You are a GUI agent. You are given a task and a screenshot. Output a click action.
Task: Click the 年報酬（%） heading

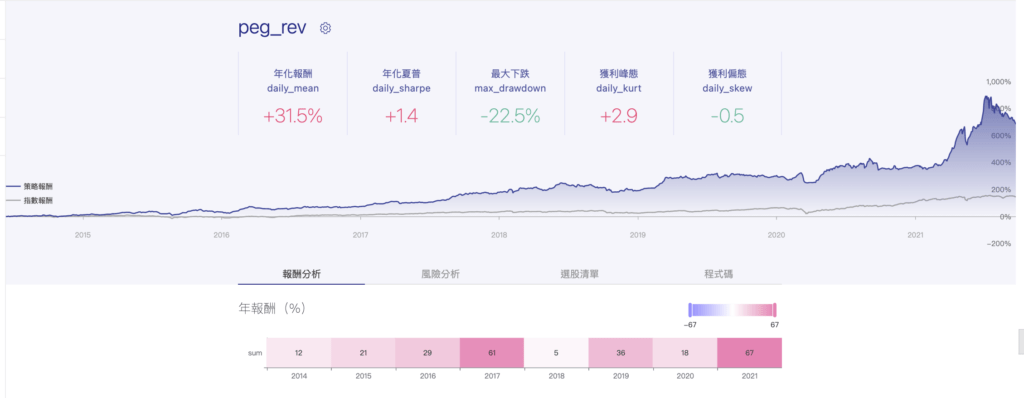click(x=272, y=308)
